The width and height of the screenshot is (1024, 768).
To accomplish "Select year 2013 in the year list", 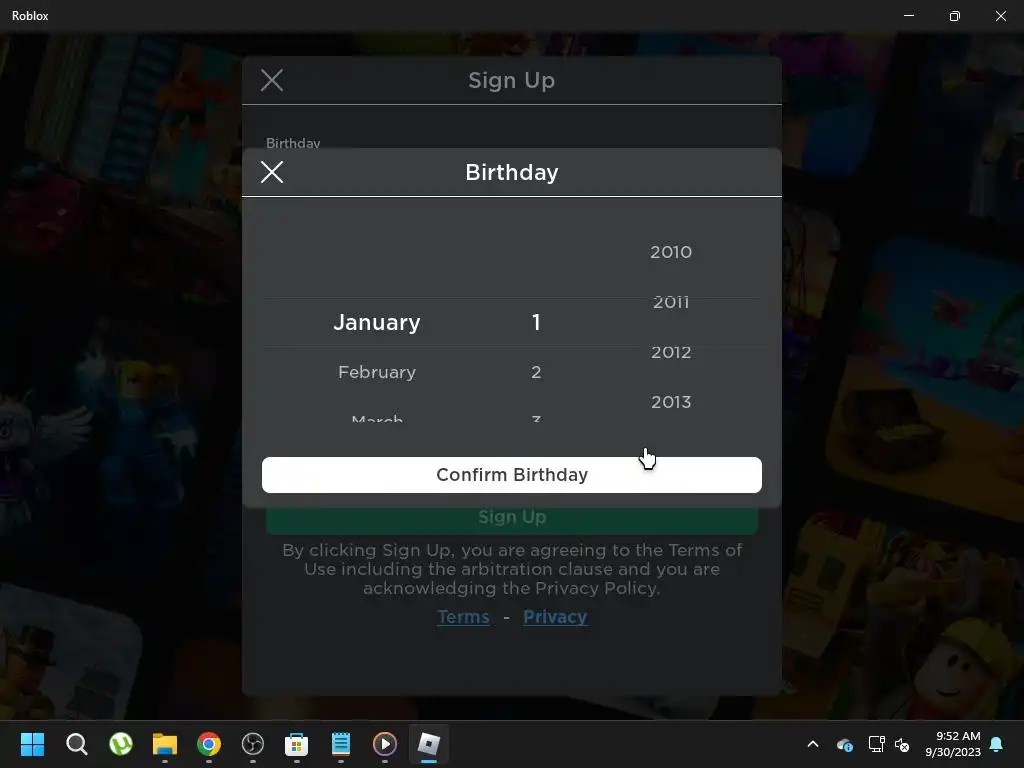I will tap(671, 402).
